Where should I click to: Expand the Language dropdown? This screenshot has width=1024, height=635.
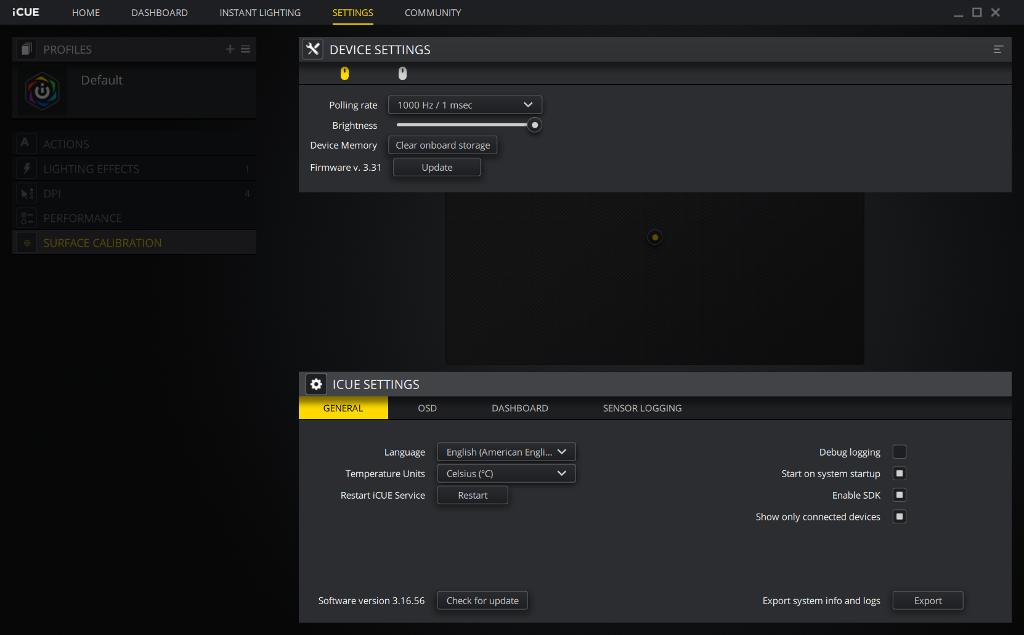(506, 452)
